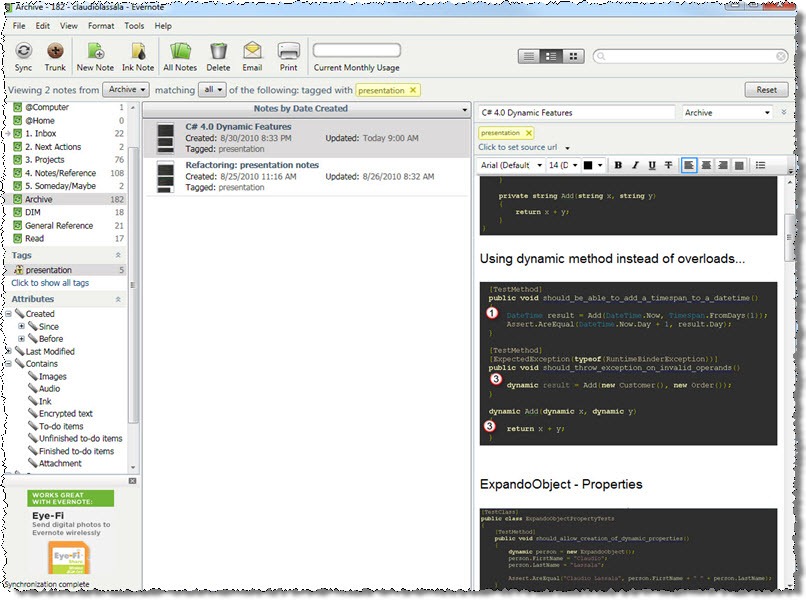Expand the Since attribute node
Screen dimensions: 806x600
(x=22, y=326)
